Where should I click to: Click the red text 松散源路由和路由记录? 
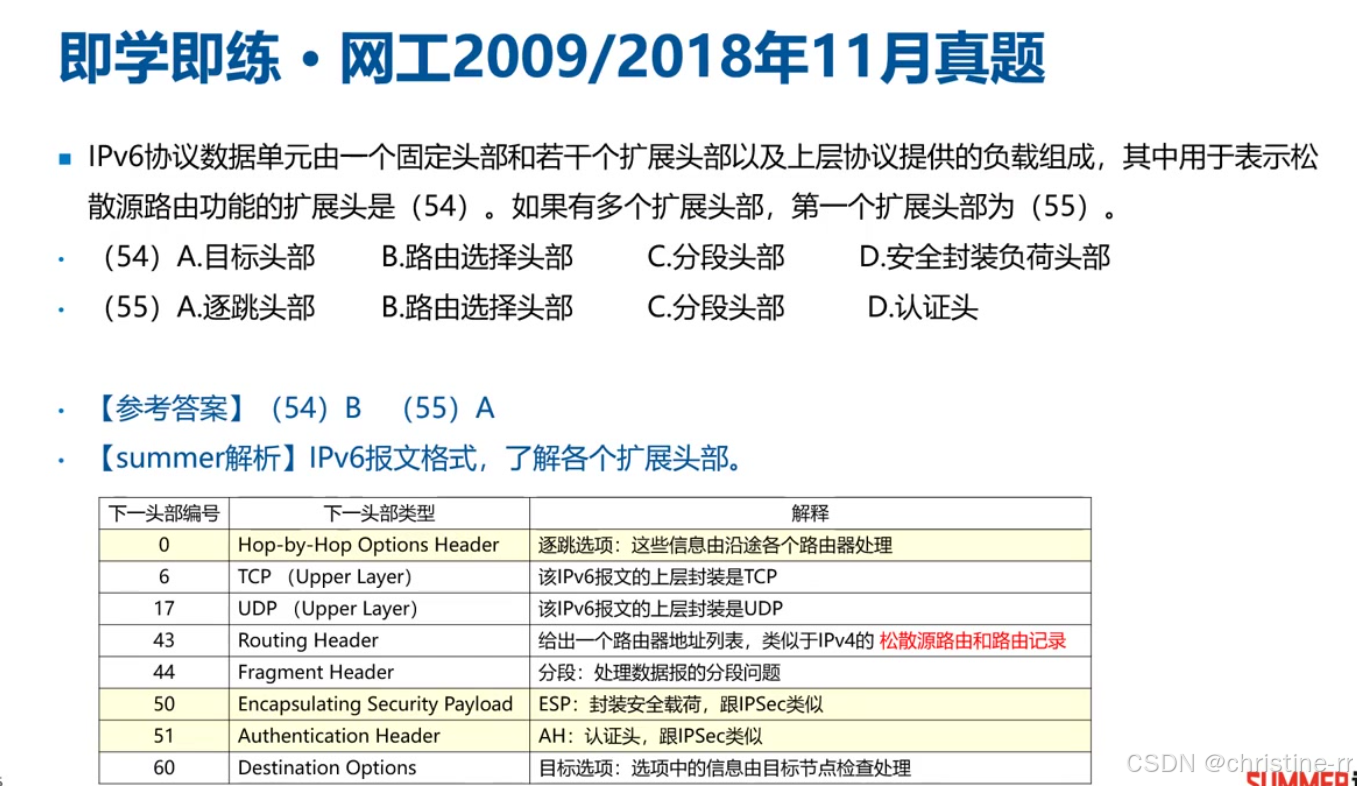point(973,641)
